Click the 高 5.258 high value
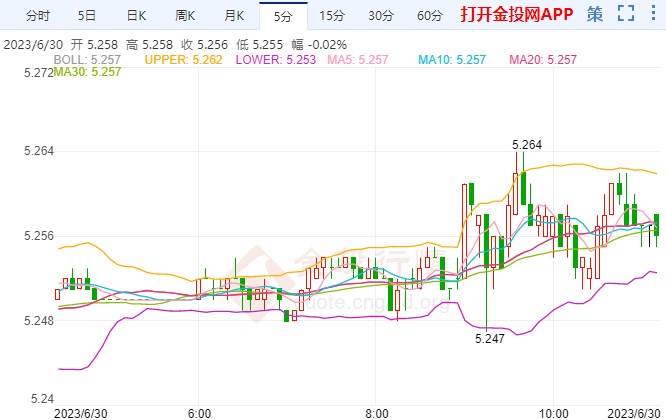The height and width of the screenshot is (420, 666). point(149,45)
